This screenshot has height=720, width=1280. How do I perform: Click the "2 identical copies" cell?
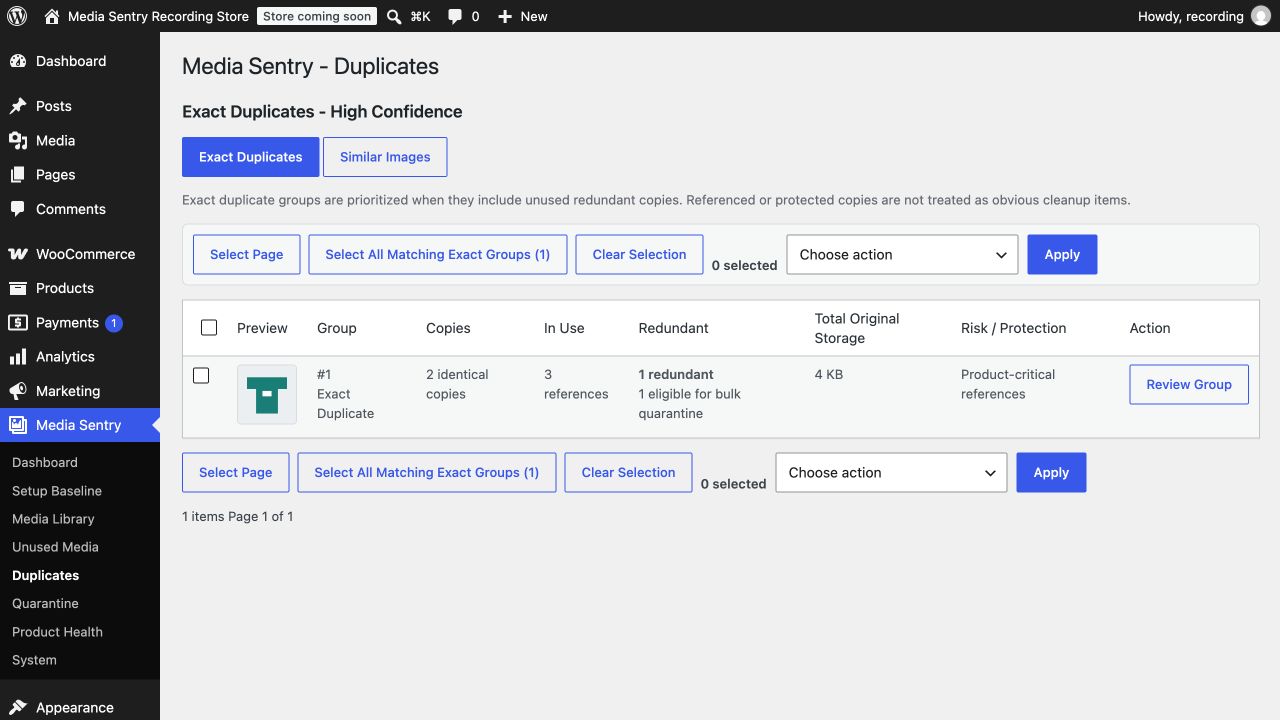pyautogui.click(x=457, y=384)
